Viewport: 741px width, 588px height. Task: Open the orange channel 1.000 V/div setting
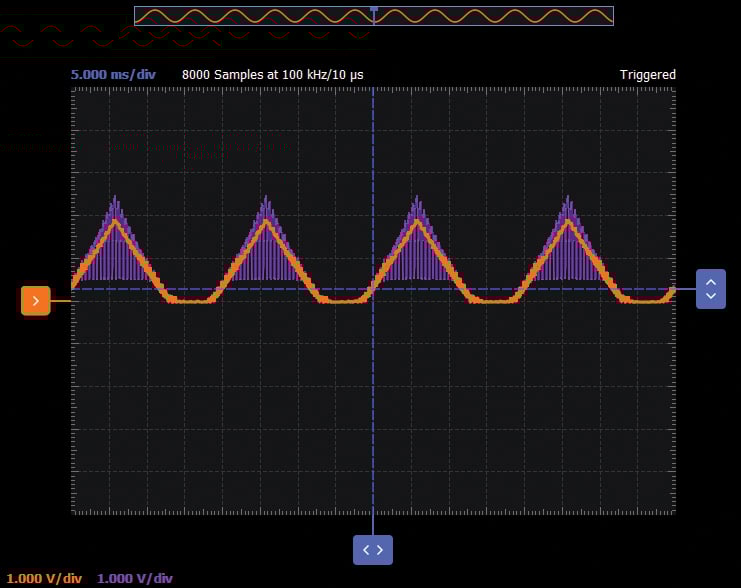pyautogui.click(x=45, y=578)
